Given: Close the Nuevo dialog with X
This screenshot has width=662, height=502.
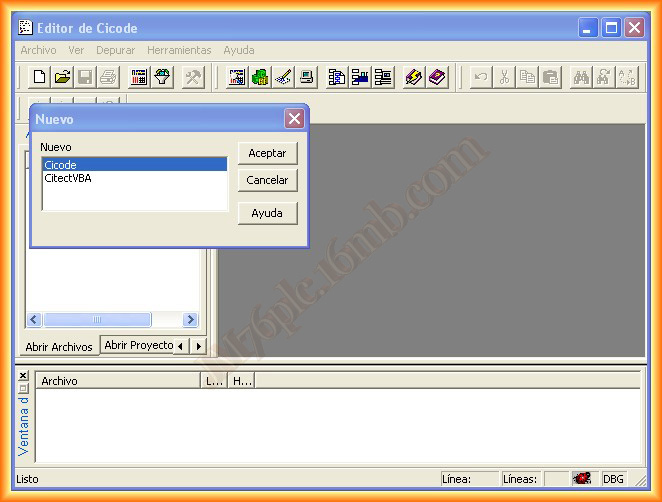Looking at the screenshot, I should [294, 119].
